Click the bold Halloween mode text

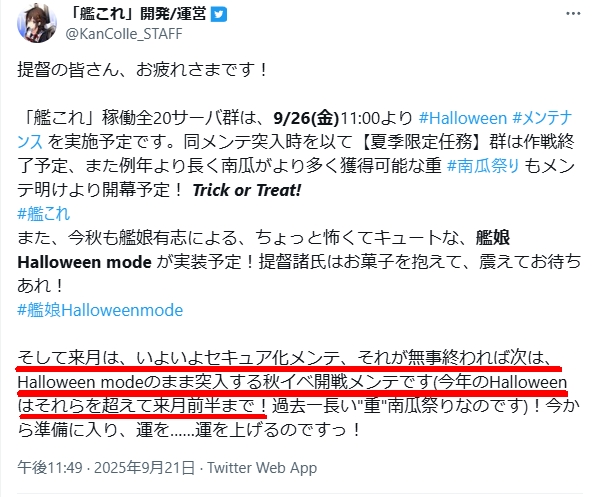coord(84,262)
